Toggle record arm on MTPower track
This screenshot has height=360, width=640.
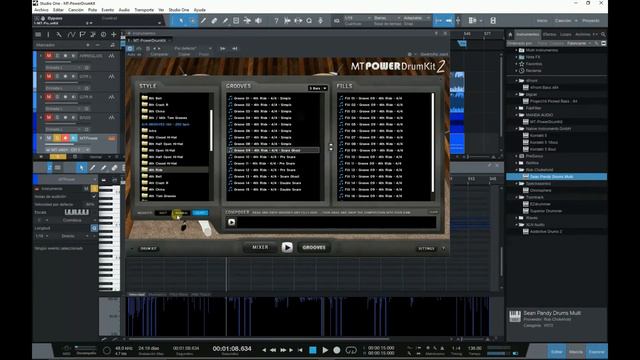coord(65,138)
